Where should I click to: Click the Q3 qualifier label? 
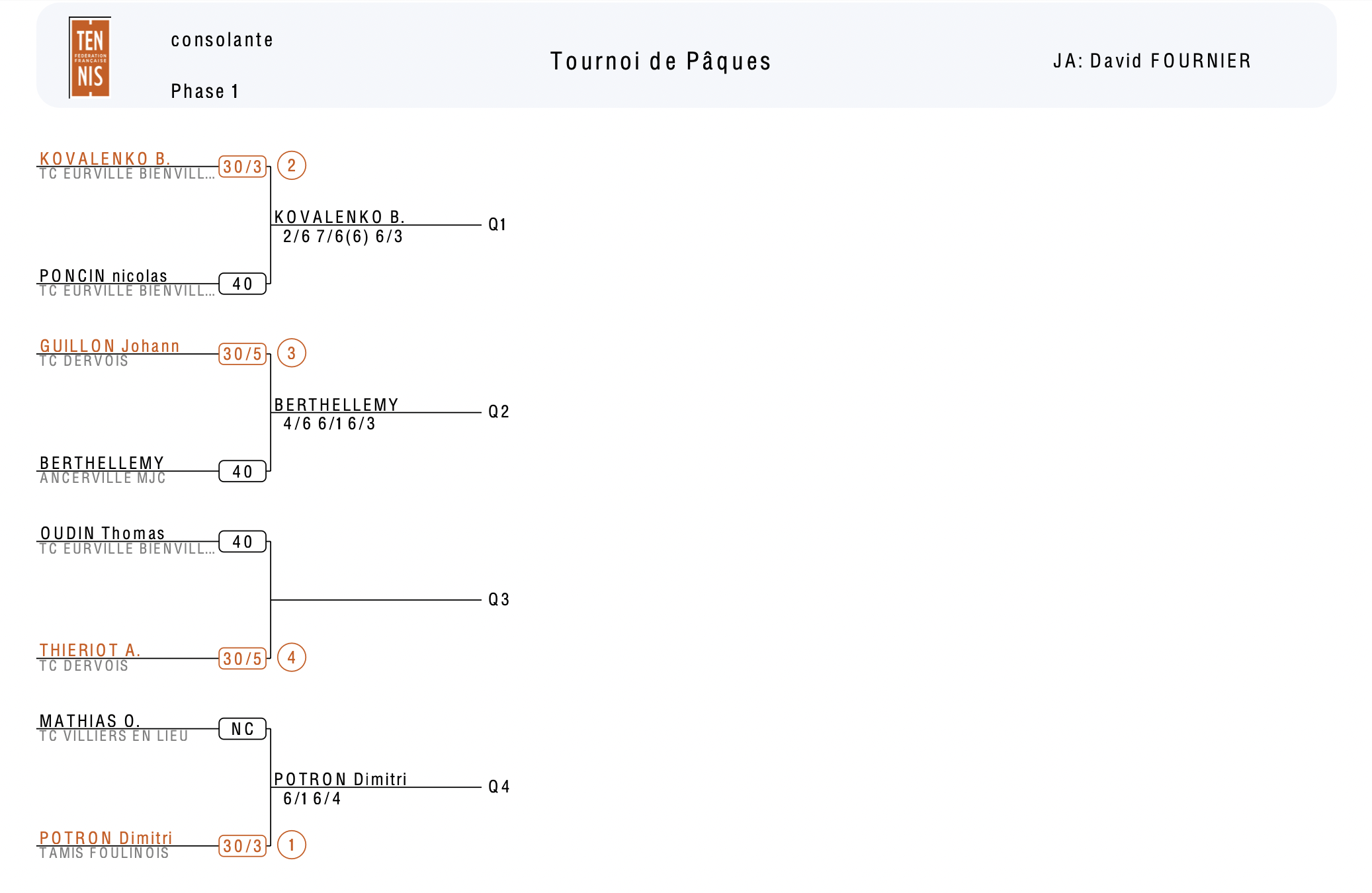tap(499, 599)
